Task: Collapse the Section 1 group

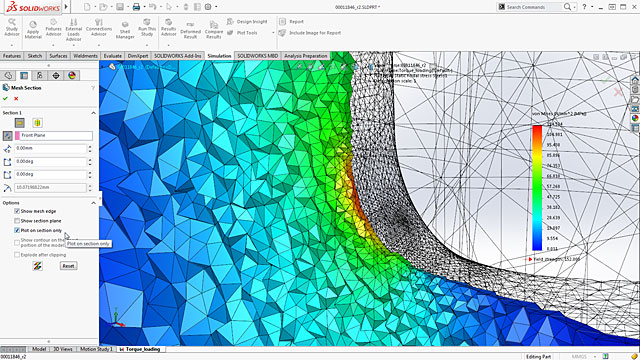Action: [93, 113]
